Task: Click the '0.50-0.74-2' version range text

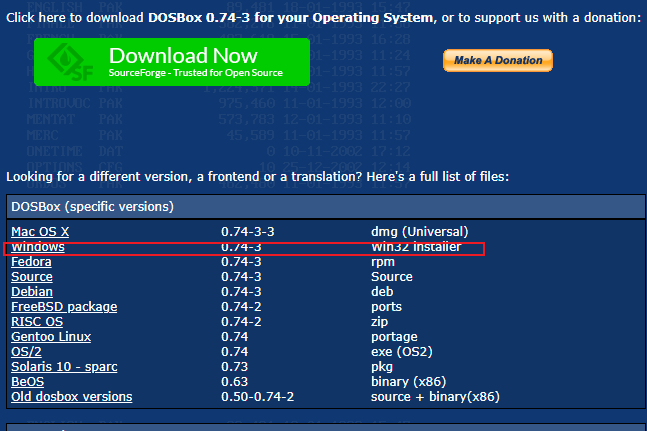Action: coord(257,396)
